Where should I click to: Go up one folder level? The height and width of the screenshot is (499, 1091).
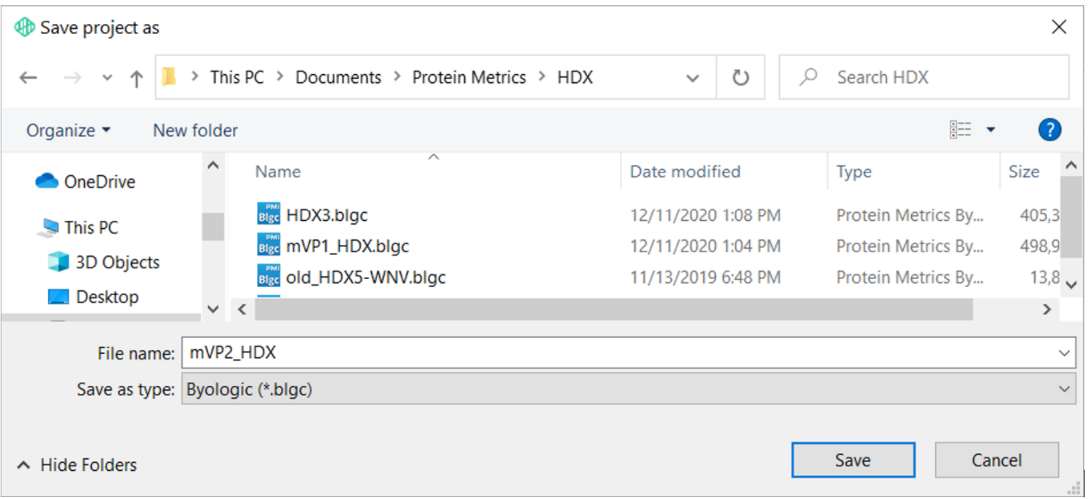click(x=136, y=77)
